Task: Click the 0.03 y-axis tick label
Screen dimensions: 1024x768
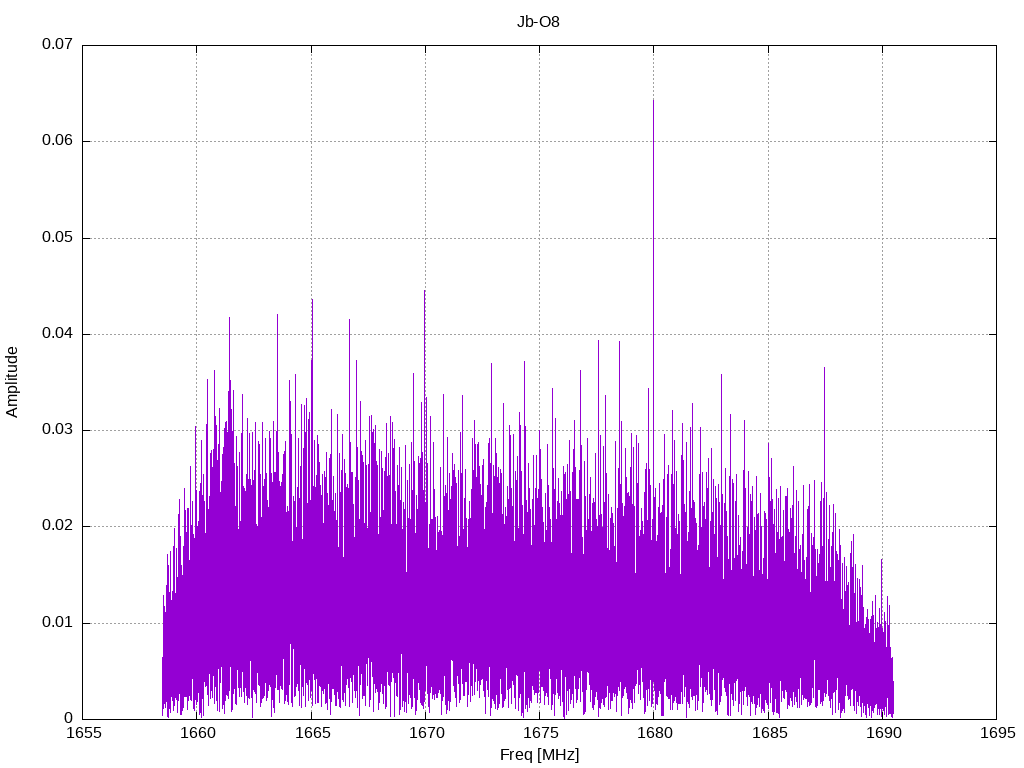Action: [x=57, y=430]
